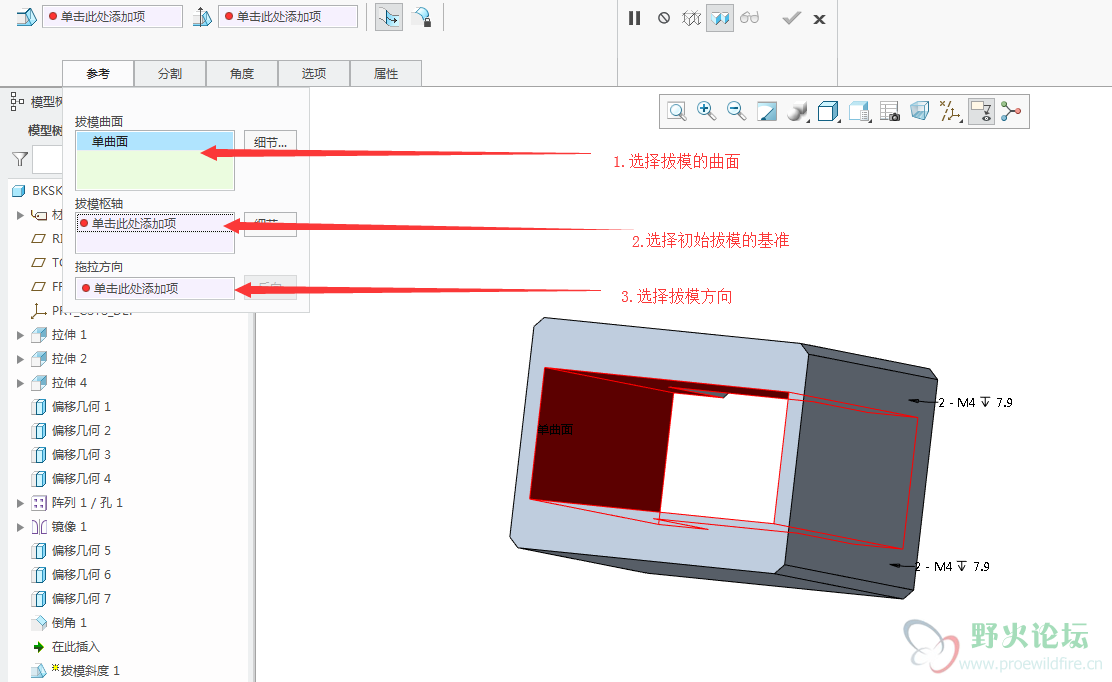Open the 选项 tab
1112x682 pixels.
[314, 74]
